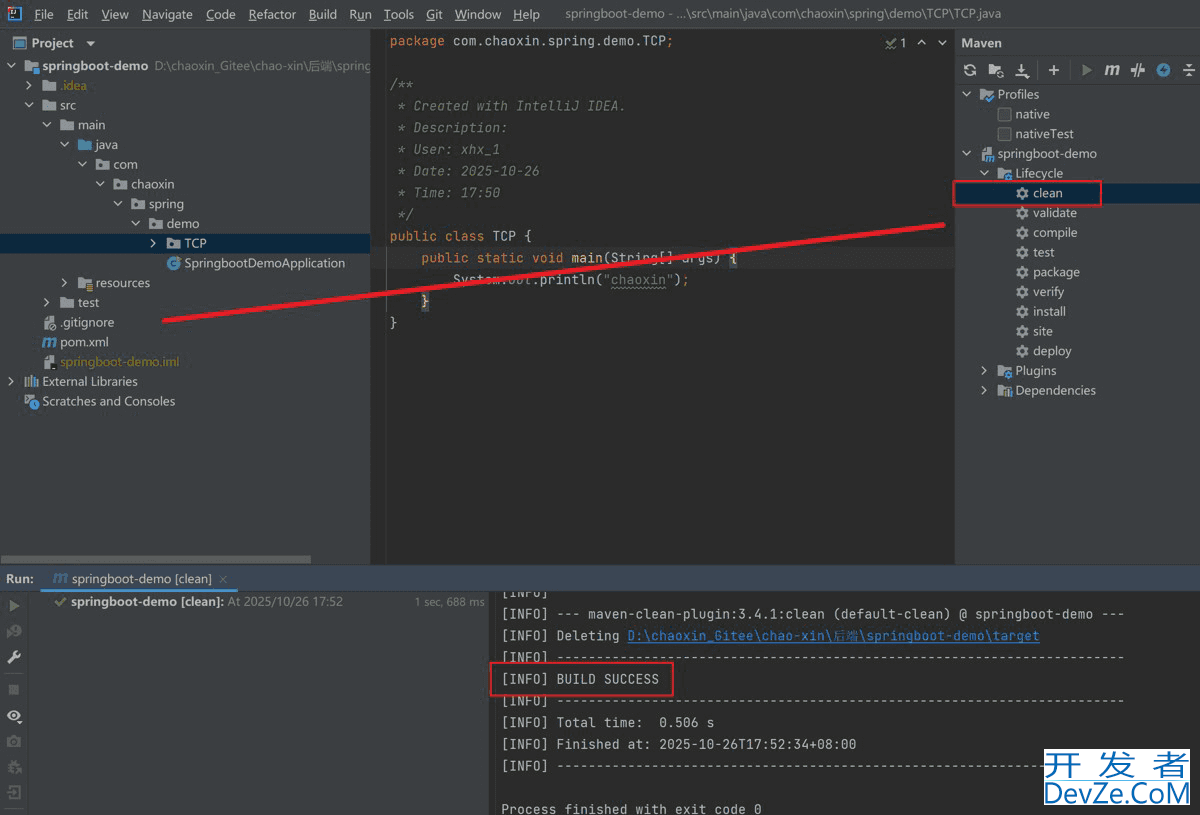Open the target folder path link

click(832, 636)
